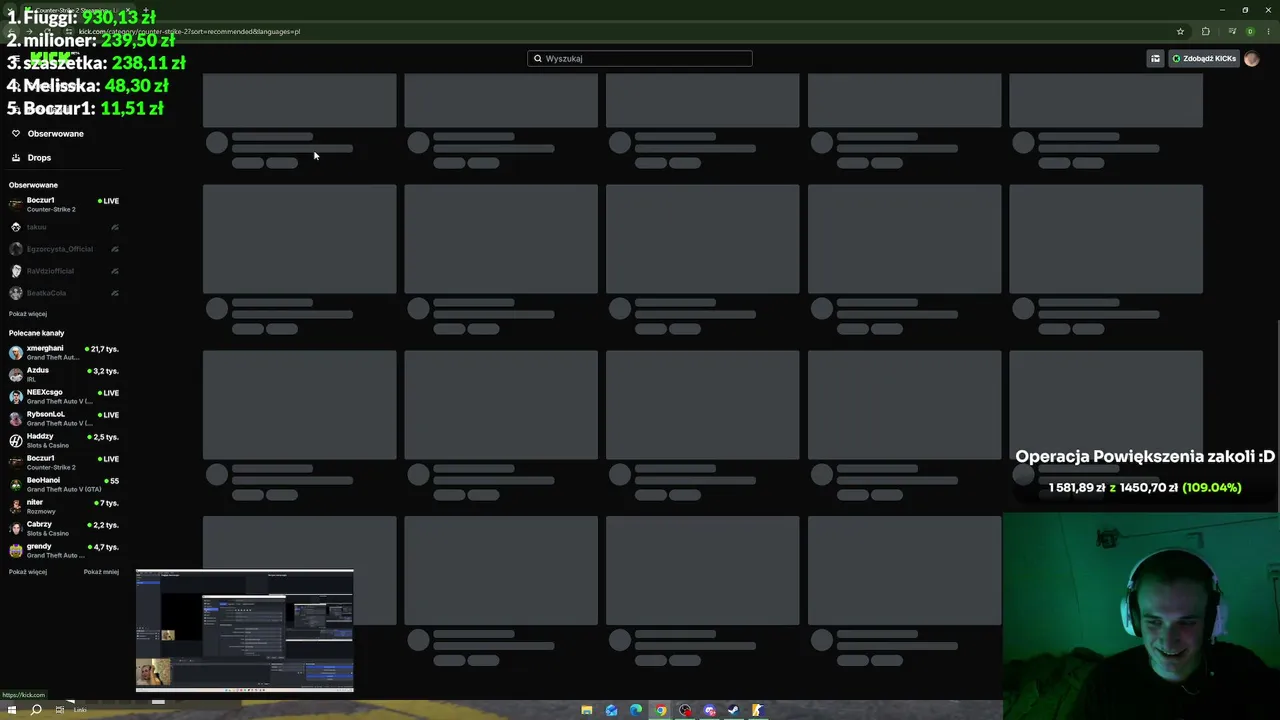Screen dimensions: 1280x720
Task: Open recommended channel Cabrzy
Action: tap(63, 529)
